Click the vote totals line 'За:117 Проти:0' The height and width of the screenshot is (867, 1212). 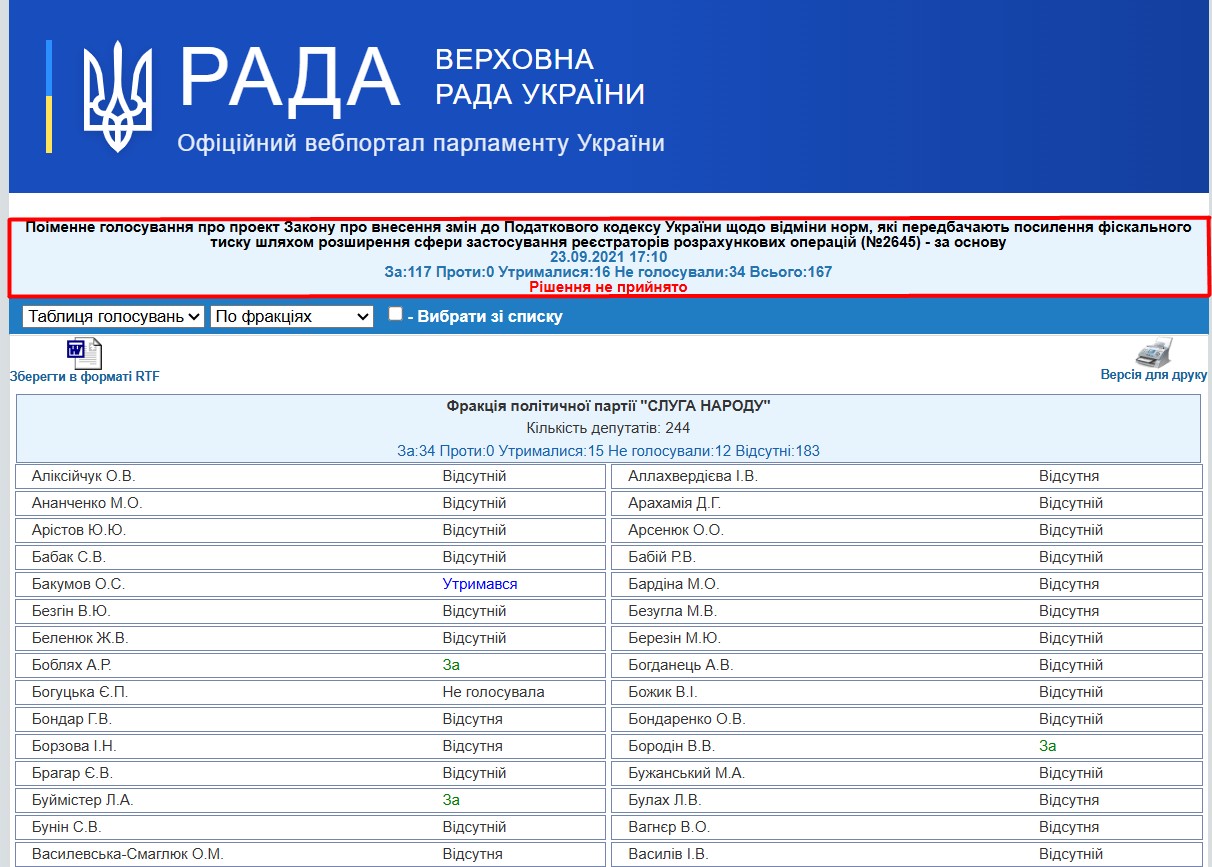tap(608, 272)
